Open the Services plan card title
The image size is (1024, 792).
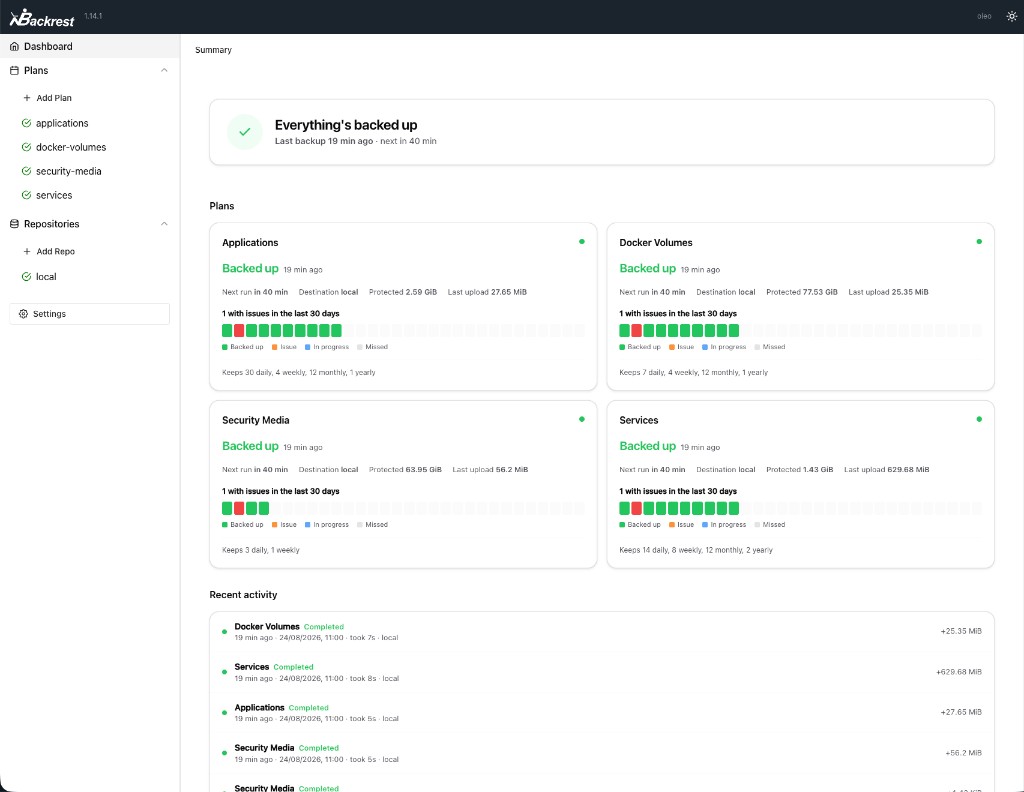tap(639, 420)
